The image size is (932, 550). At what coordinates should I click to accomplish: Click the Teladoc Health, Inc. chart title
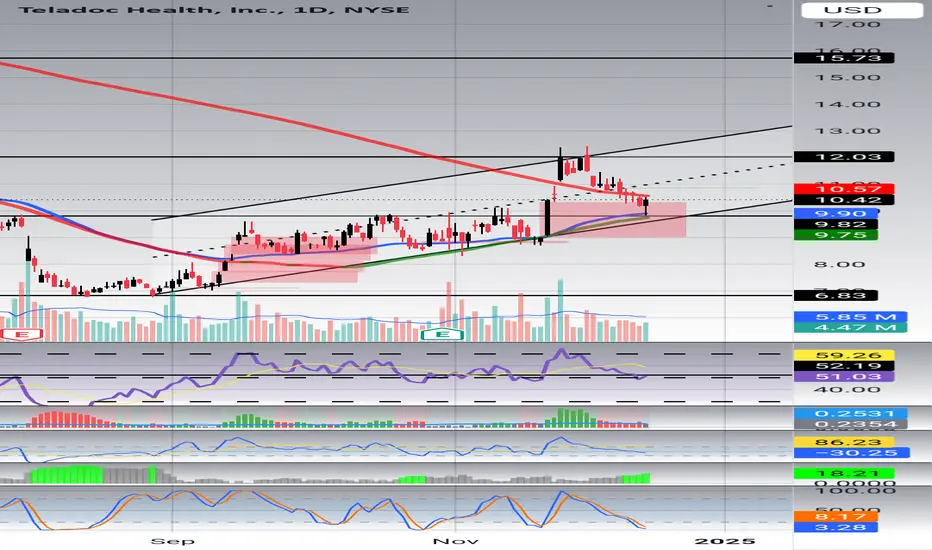coord(215,10)
